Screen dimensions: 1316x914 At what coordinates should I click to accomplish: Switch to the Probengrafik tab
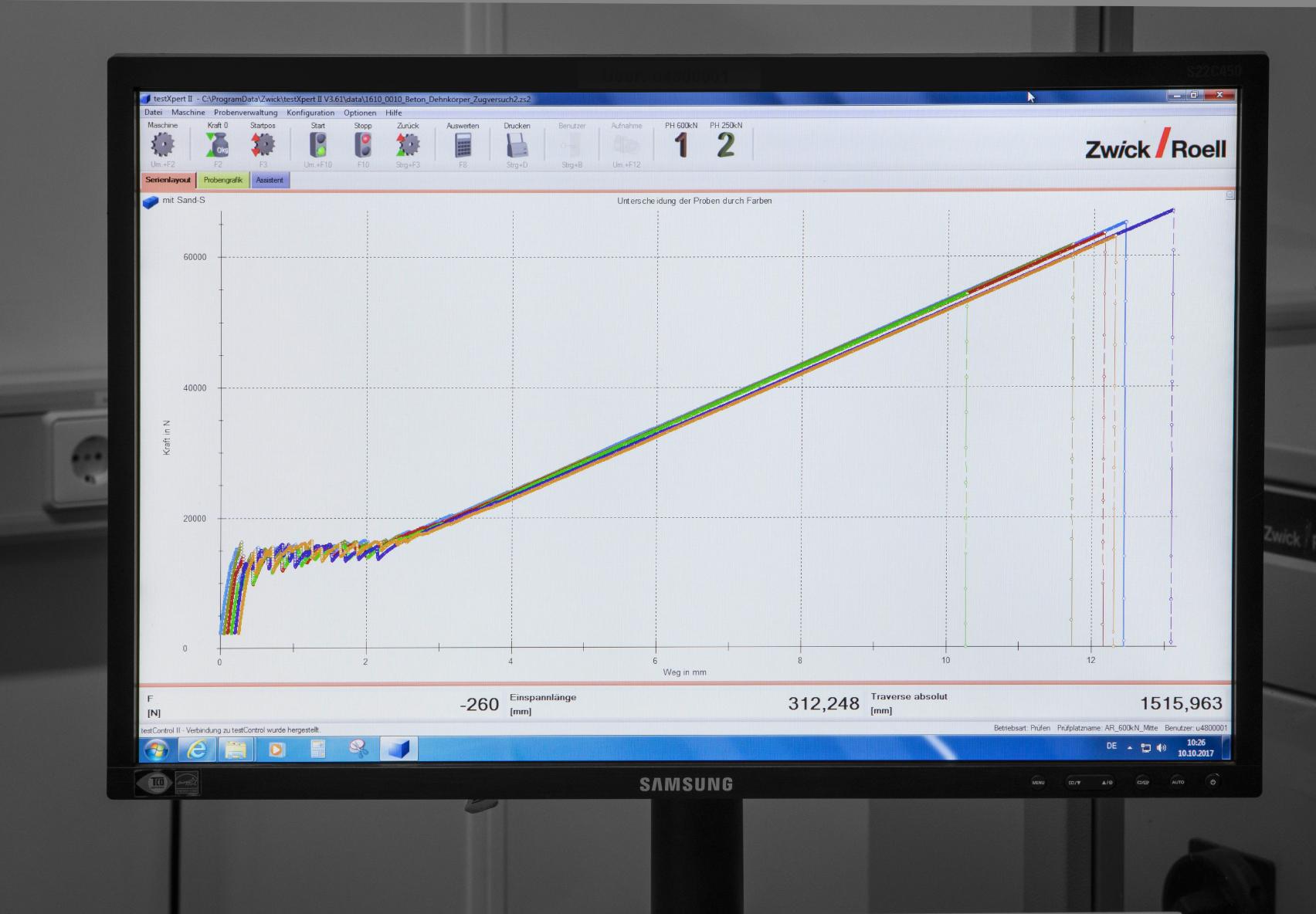tap(223, 180)
